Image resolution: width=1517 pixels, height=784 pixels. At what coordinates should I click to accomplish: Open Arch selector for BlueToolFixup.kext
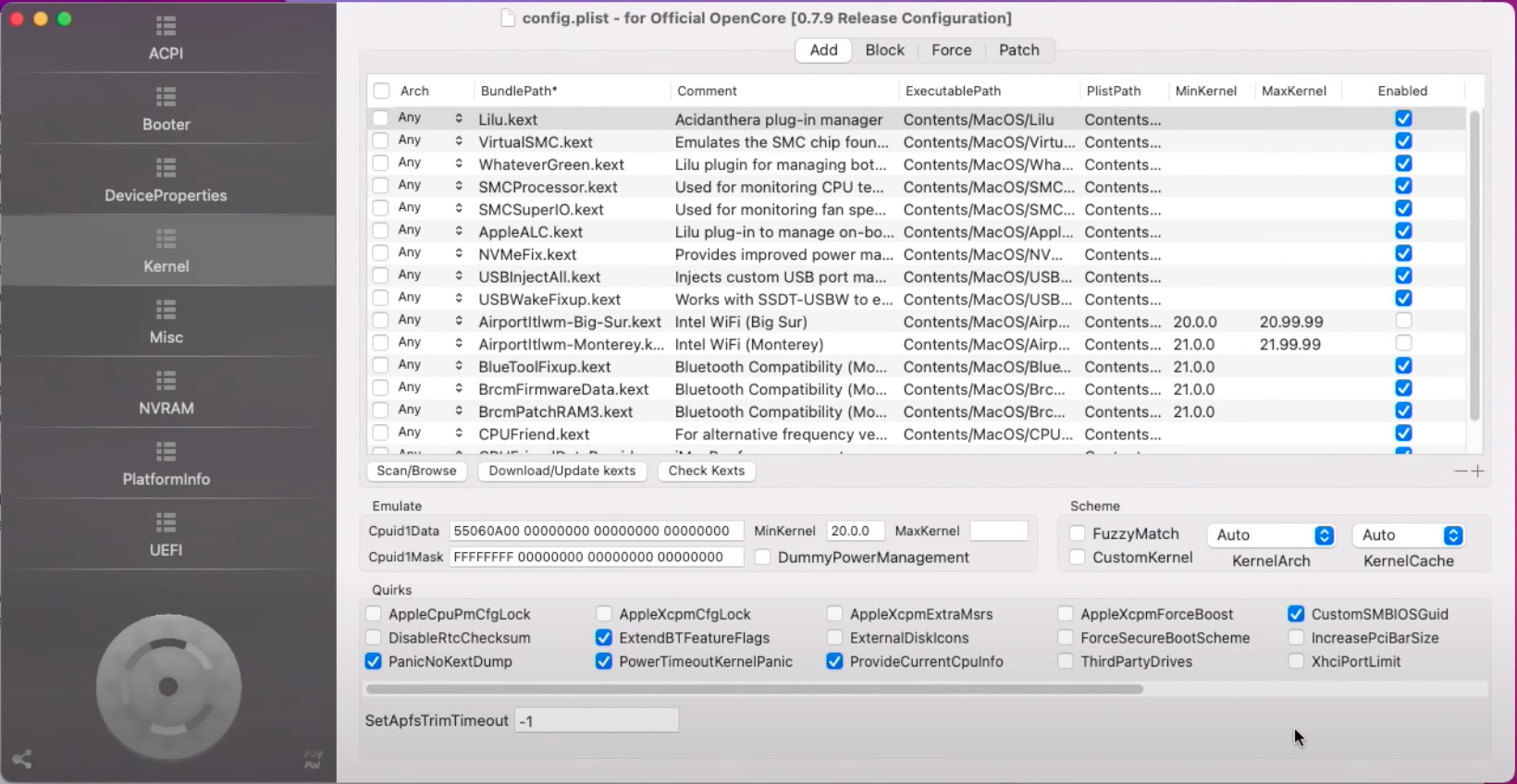[431, 365]
